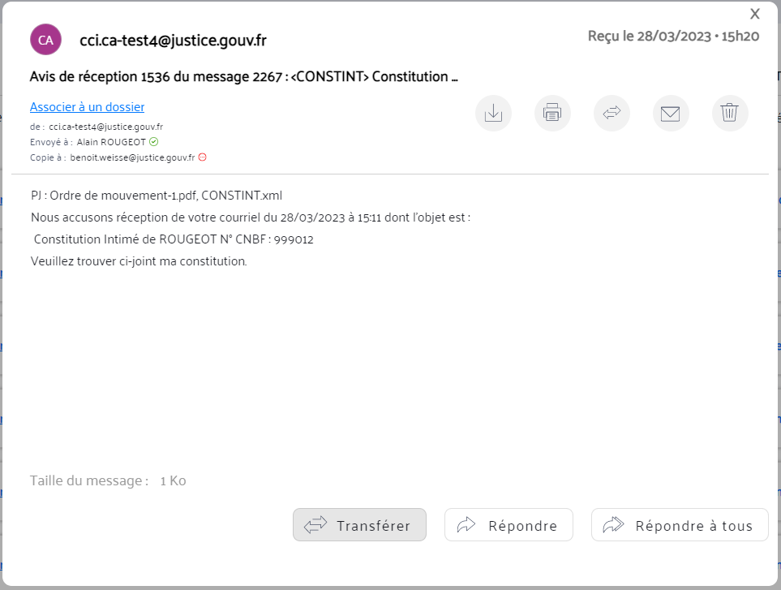
Task: Delete the message with the trash icon
Action: click(x=730, y=113)
